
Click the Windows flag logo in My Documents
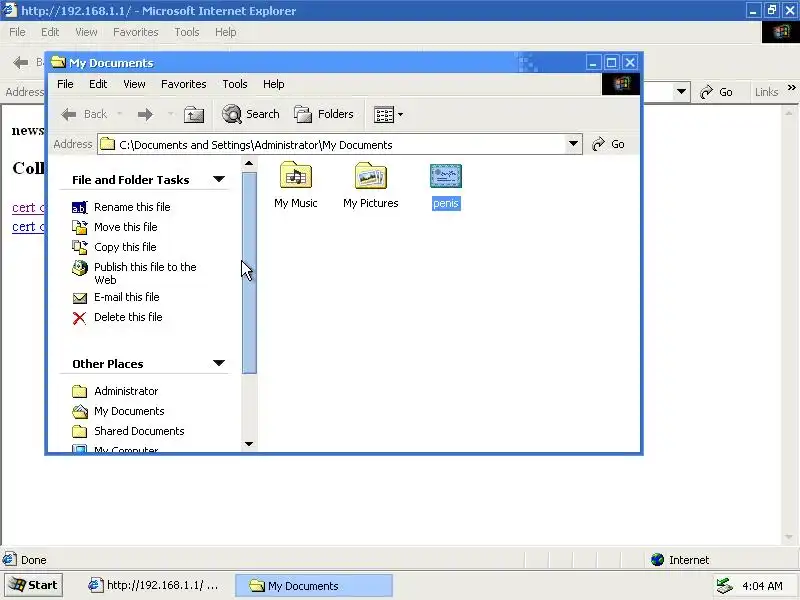pyautogui.click(x=621, y=84)
